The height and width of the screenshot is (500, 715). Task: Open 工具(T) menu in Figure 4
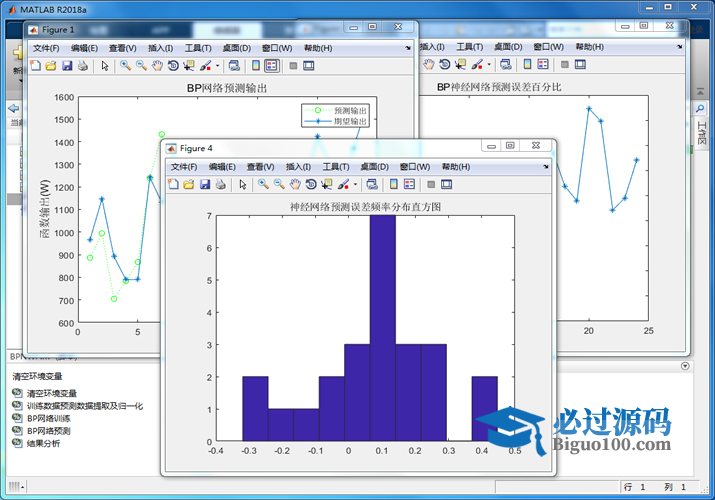(x=336, y=167)
